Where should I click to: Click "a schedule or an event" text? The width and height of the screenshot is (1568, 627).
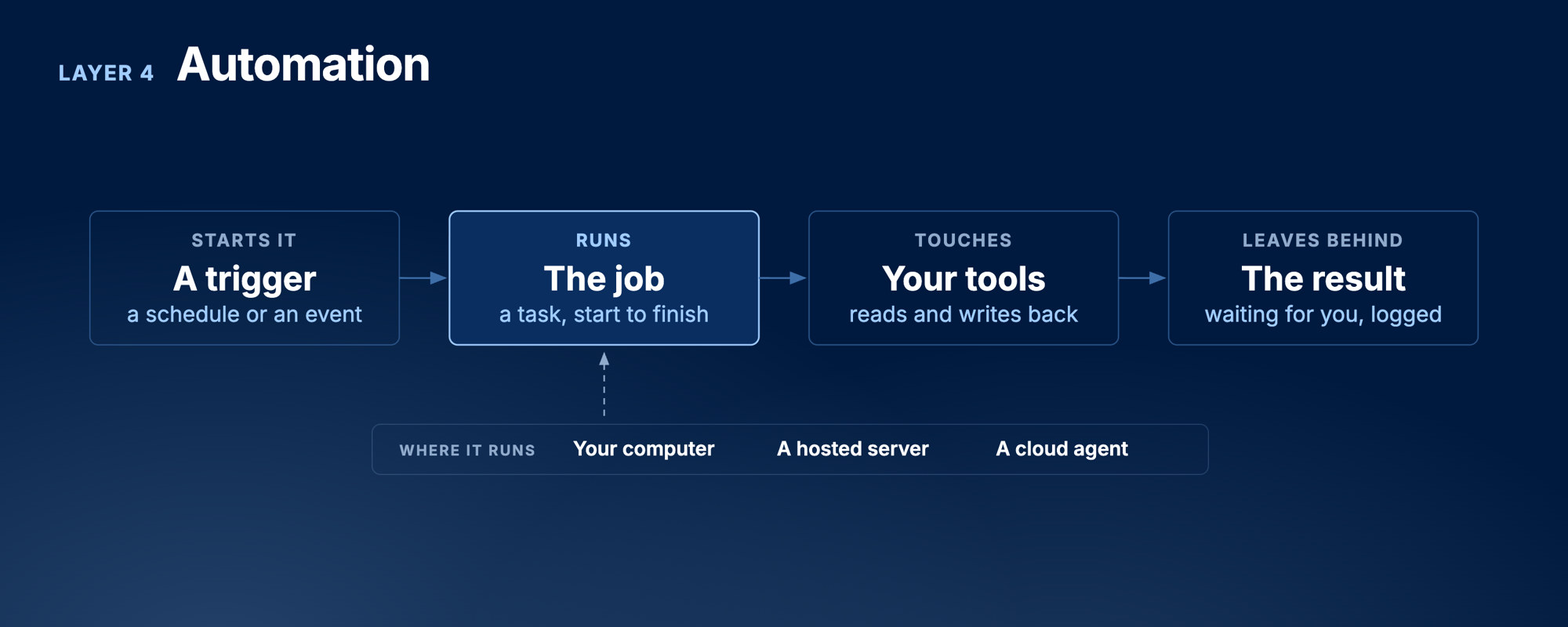(245, 314)
